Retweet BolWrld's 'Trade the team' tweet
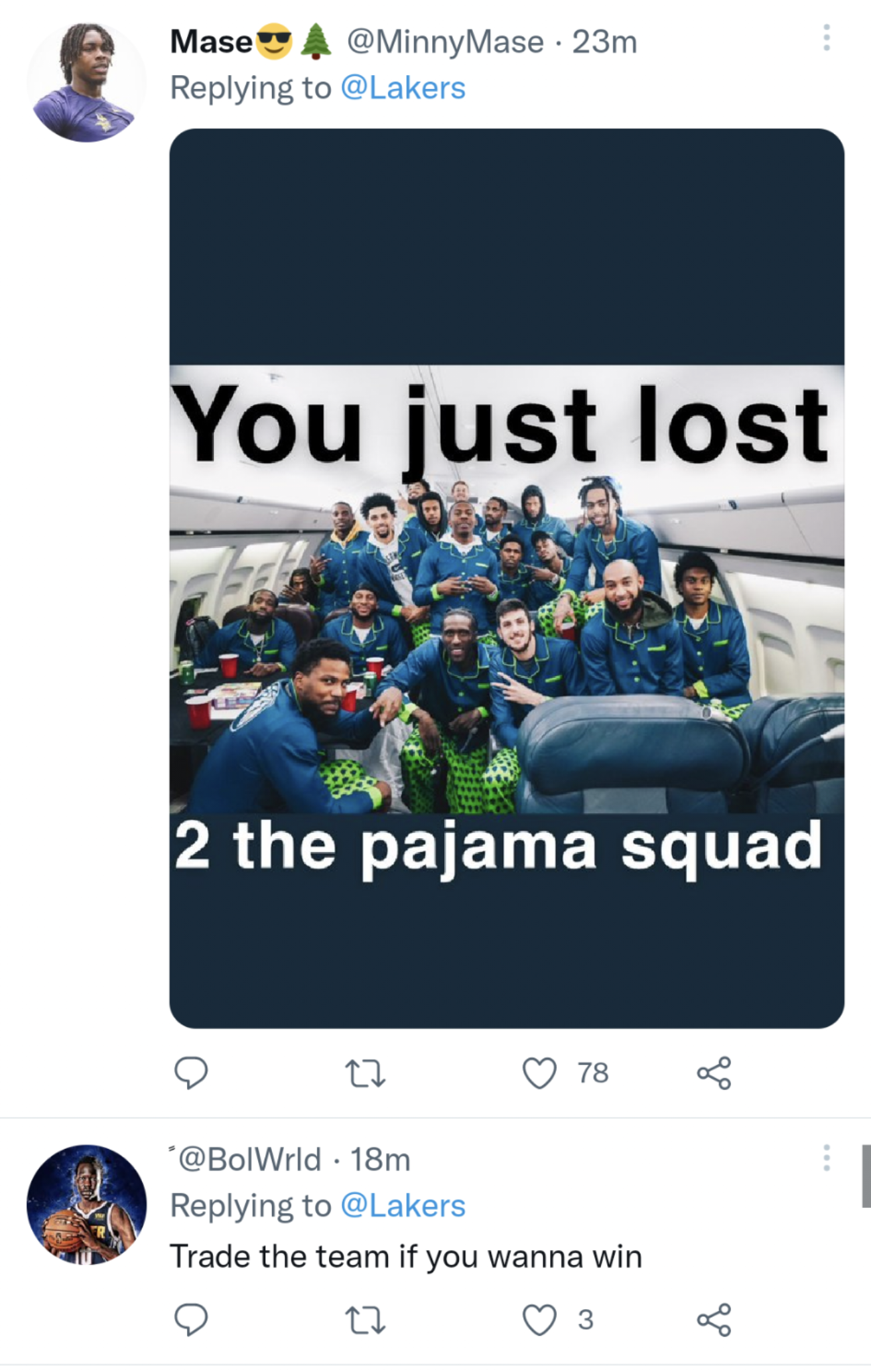This screenshot has width=871, height=1372. tap(364, 1319)
